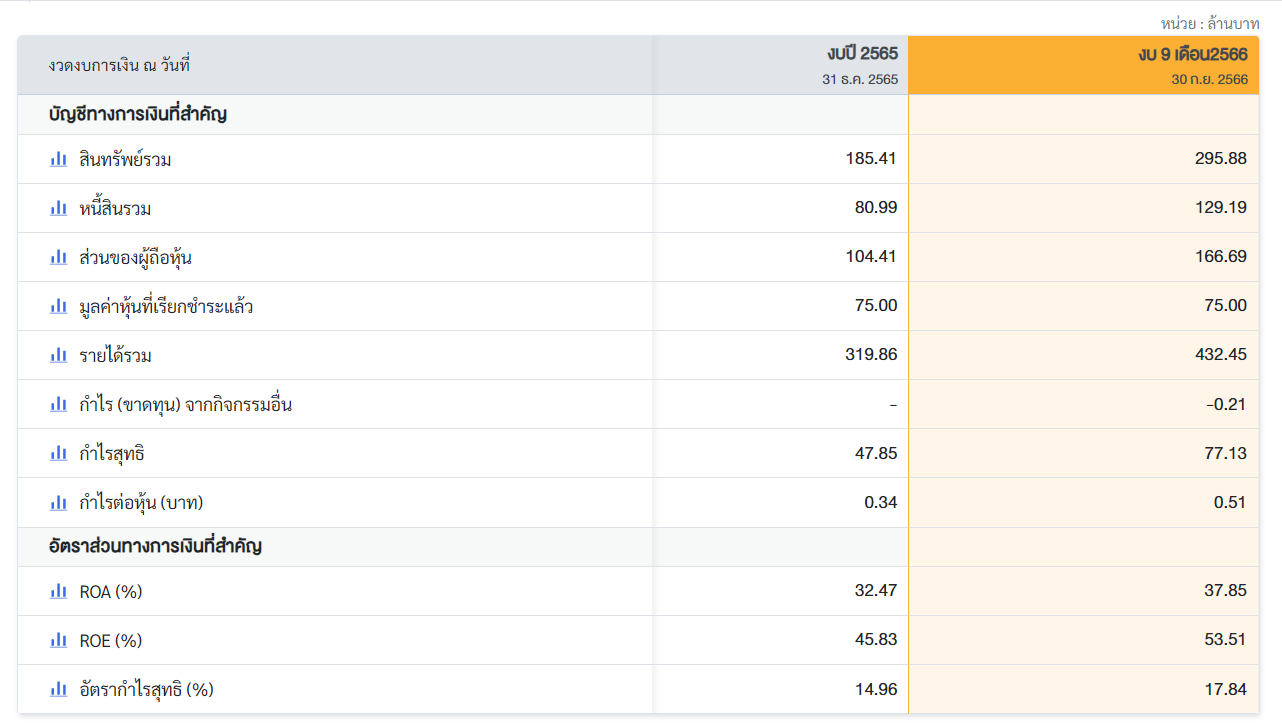Select the 295.88 total assets value

click(1221, 159)
